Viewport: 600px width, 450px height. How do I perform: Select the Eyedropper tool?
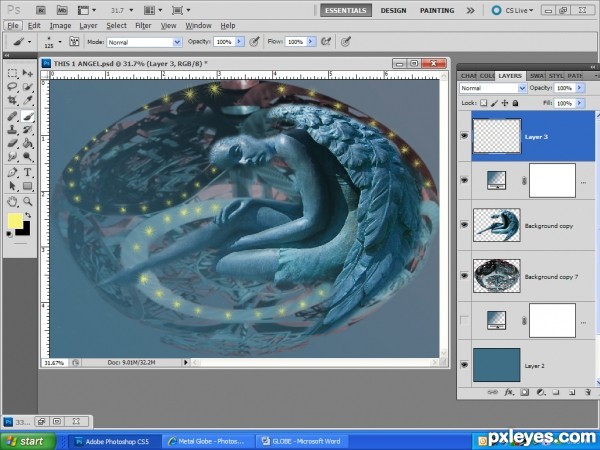[x=27, y=100]
